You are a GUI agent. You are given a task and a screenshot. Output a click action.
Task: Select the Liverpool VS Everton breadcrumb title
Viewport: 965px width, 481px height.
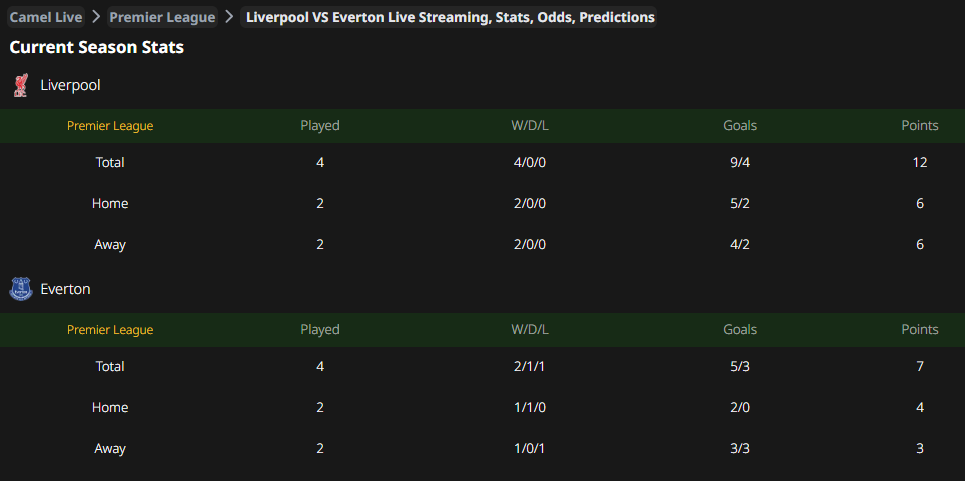click(450, 17)
